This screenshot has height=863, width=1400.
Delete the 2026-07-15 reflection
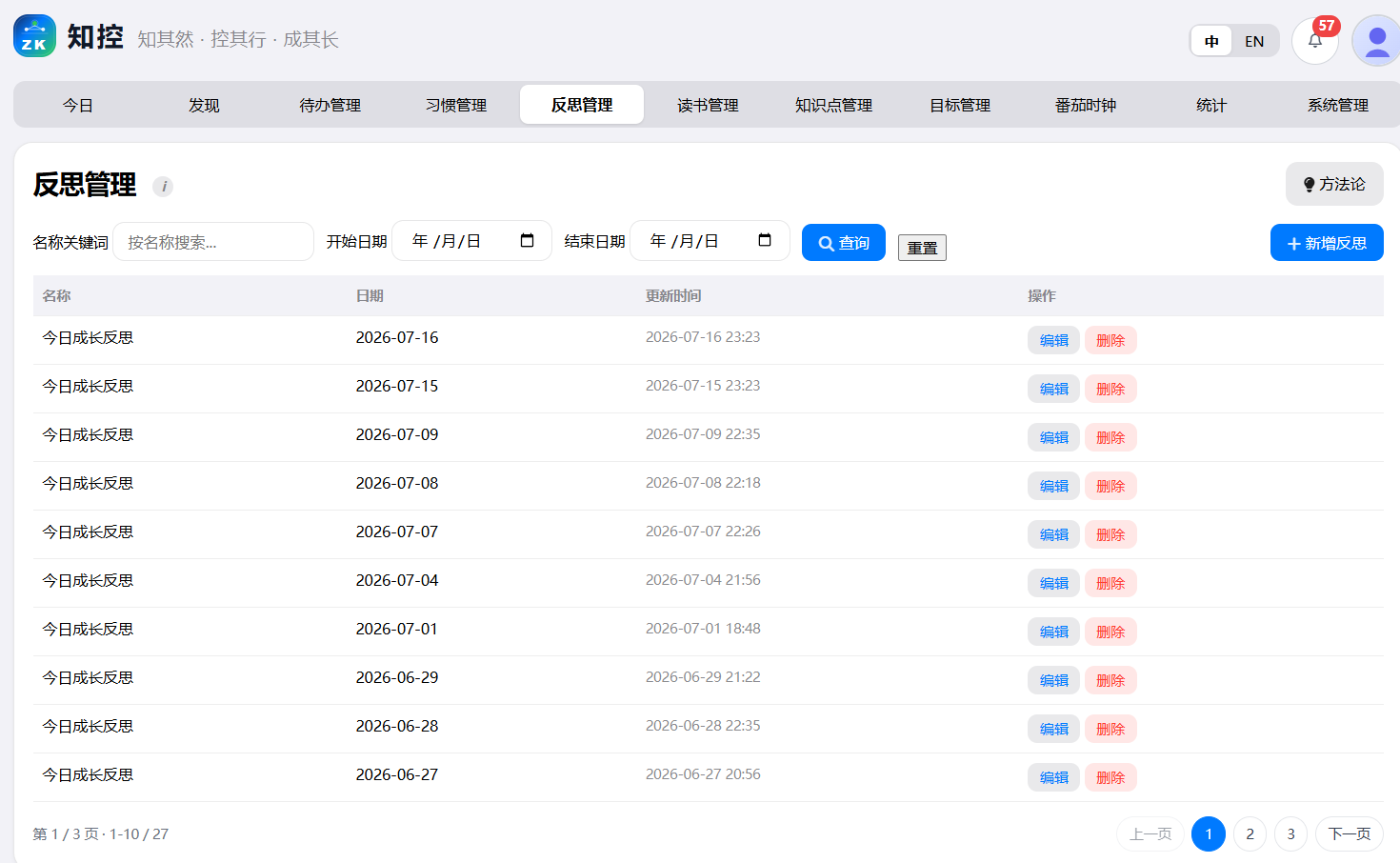tap(1110, 389)
